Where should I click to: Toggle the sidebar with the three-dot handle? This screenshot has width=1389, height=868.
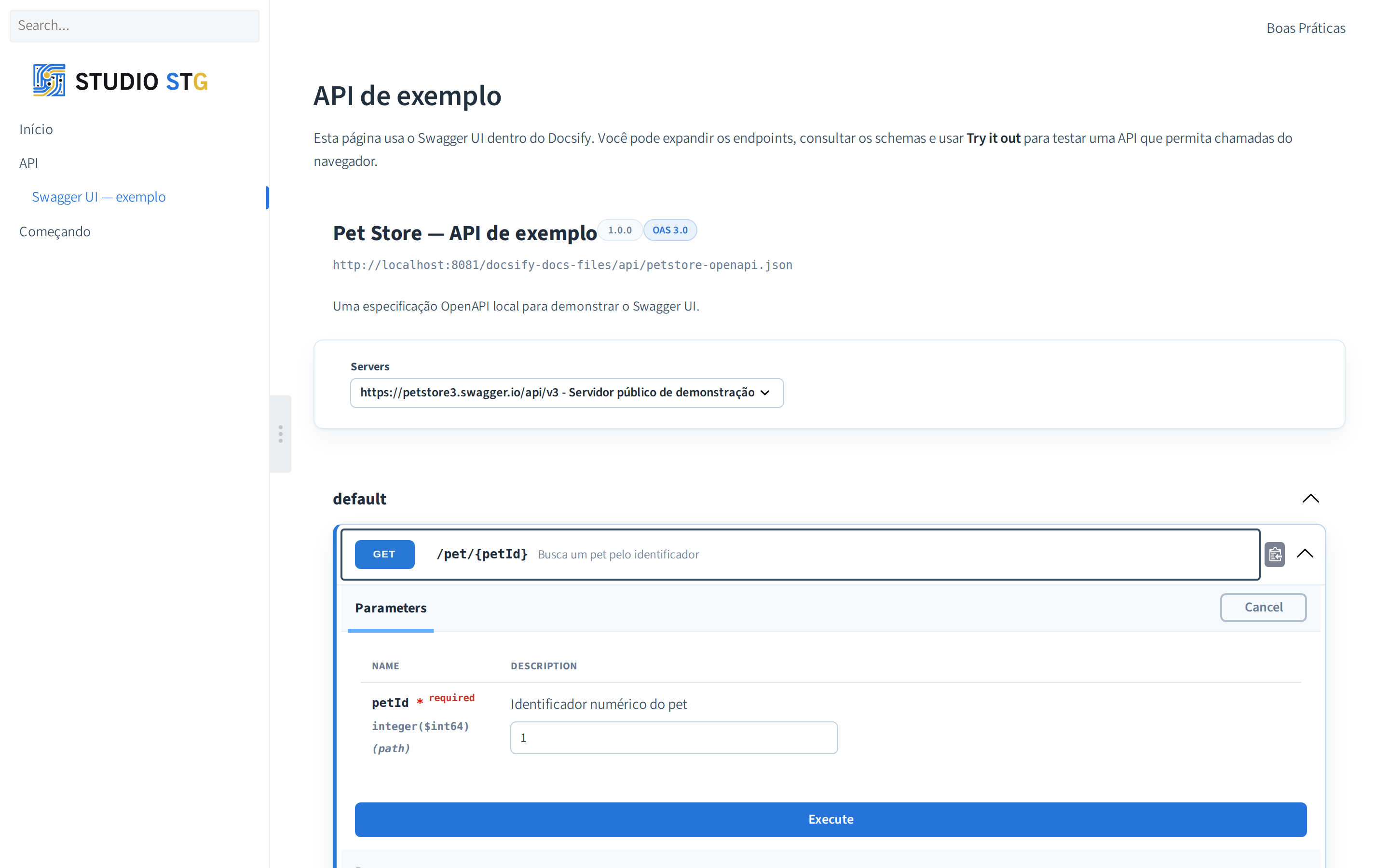tap(280, 434)
